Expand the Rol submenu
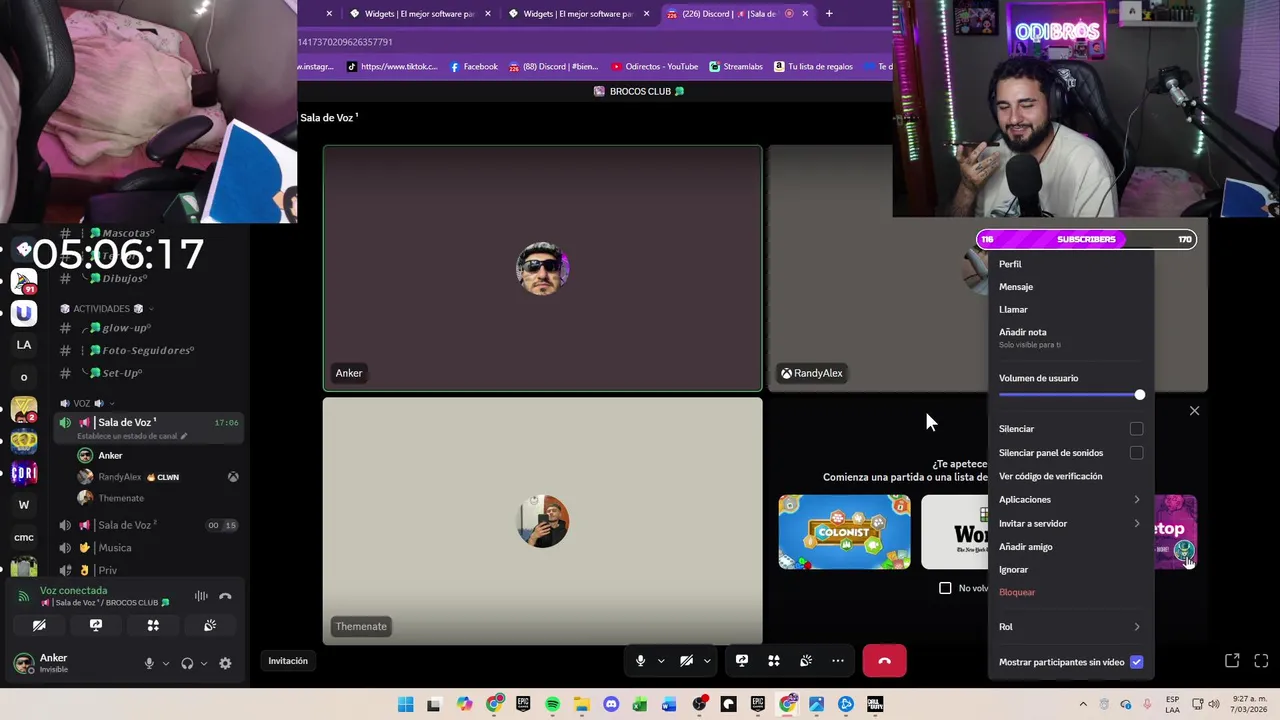 click(1070, 627)
